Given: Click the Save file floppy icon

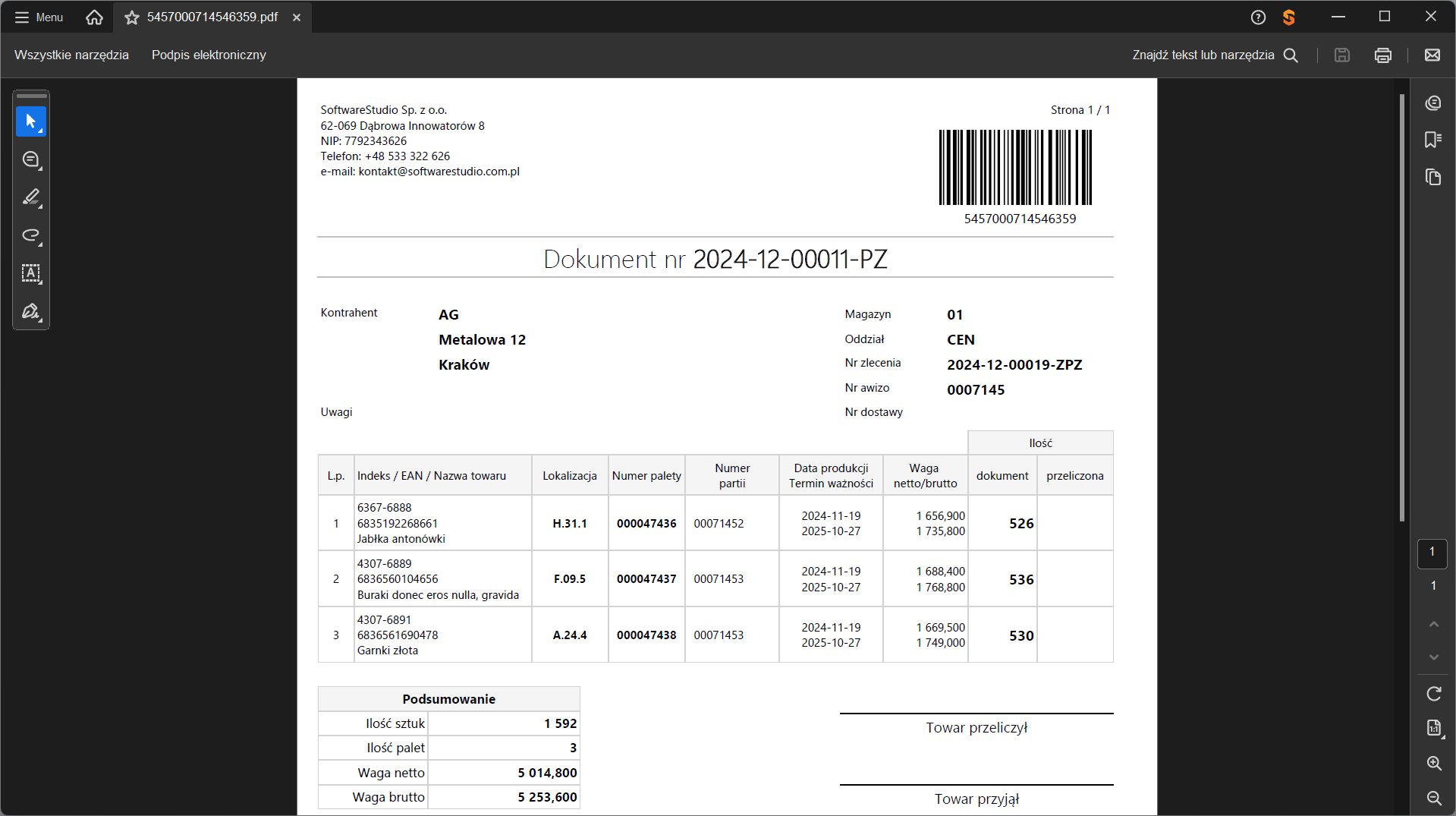Looking at the screenshot, I should 1341,55.
